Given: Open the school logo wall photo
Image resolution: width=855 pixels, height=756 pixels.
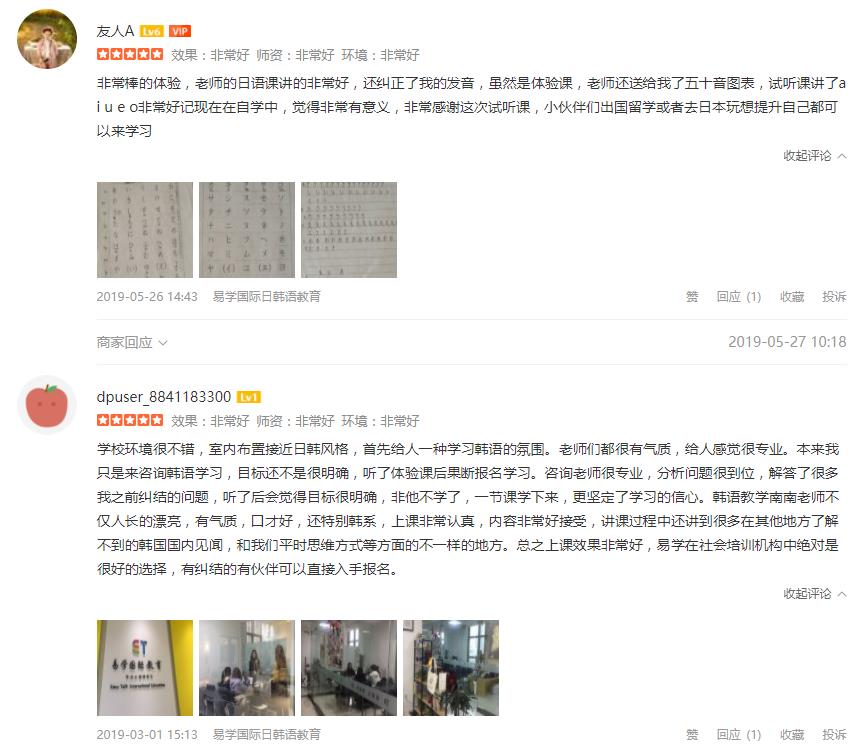Looking at the screenshot, I should pos(145,668).
